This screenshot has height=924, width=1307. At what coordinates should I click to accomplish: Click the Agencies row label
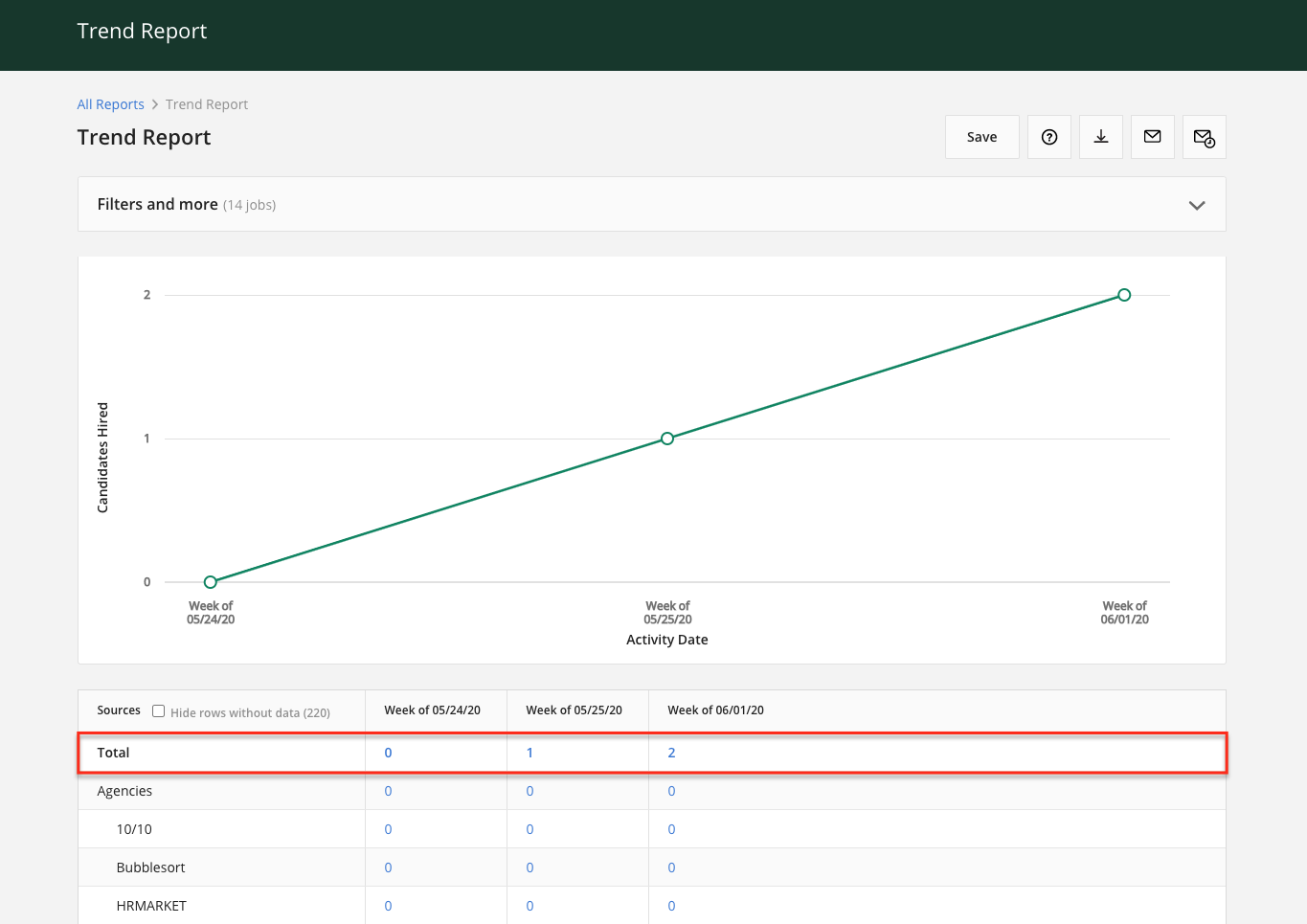tap(124, 791)
